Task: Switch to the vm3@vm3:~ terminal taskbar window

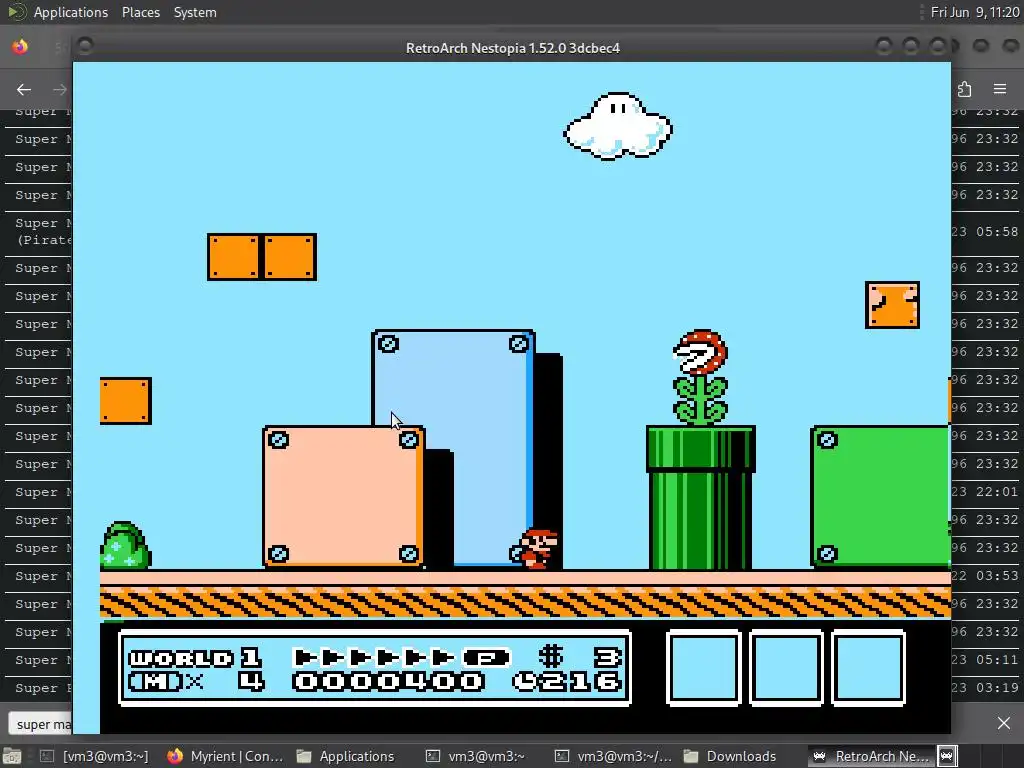Action: click(x=475, y=756)
